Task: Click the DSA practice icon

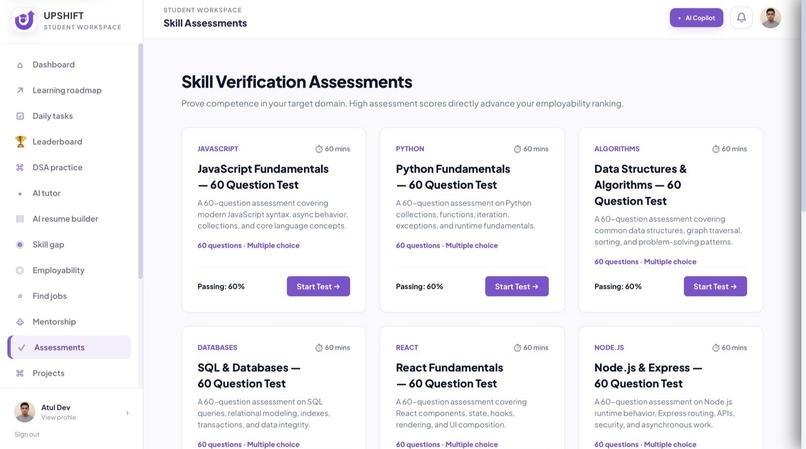Action: coord(20,168)
